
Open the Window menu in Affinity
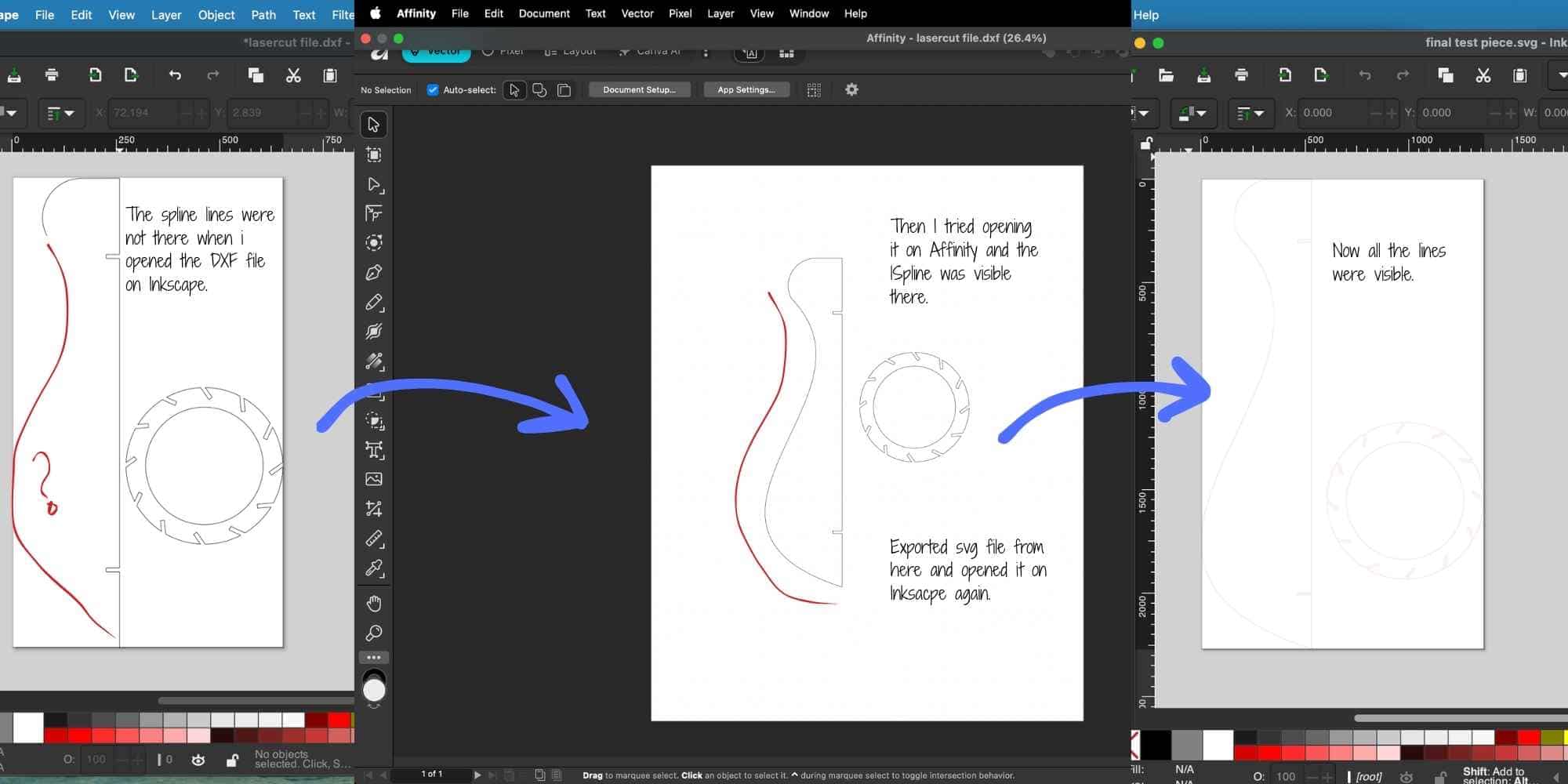(809, 13)
